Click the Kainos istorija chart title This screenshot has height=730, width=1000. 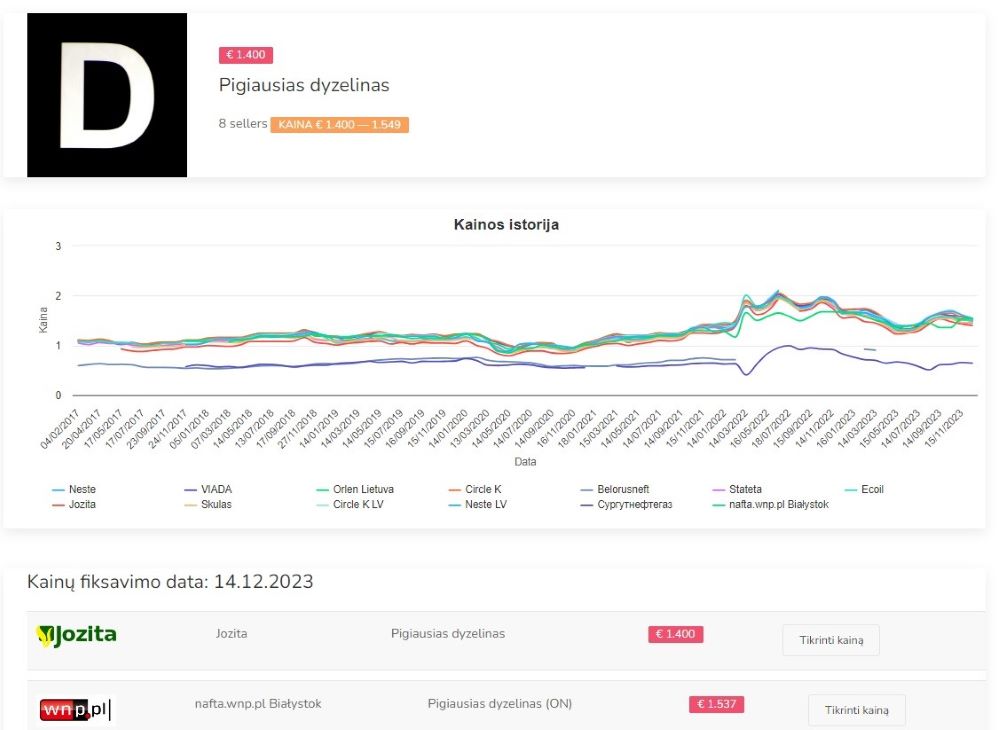[506, 224]
